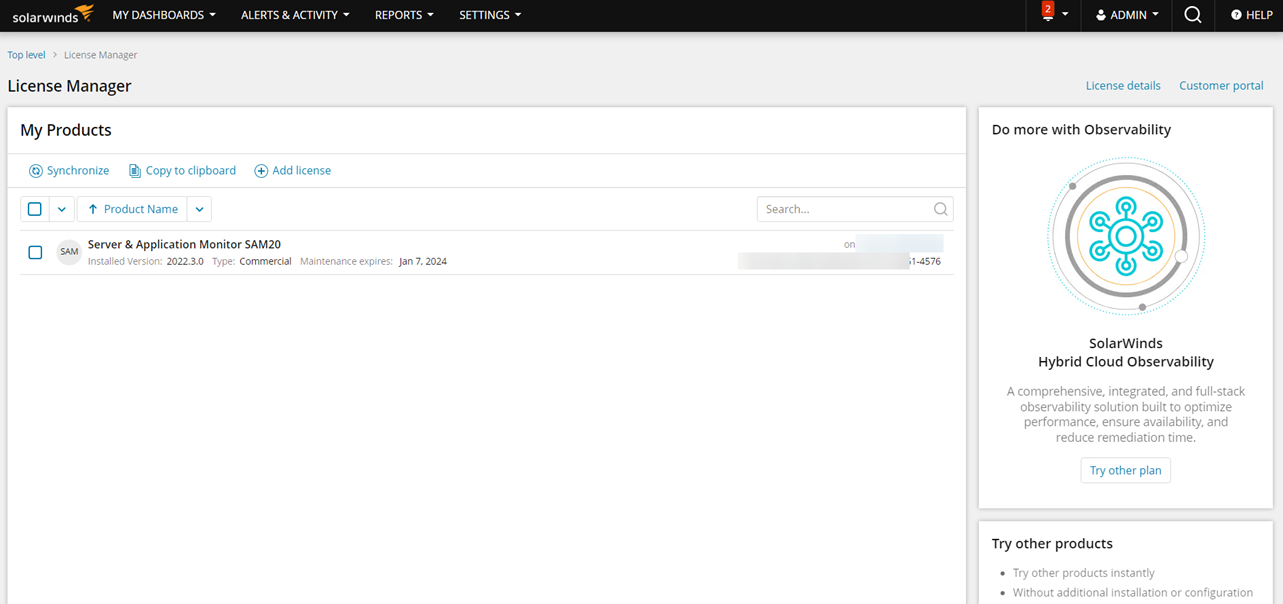Click installed version 2022.3.0

[x=185, y=262]
